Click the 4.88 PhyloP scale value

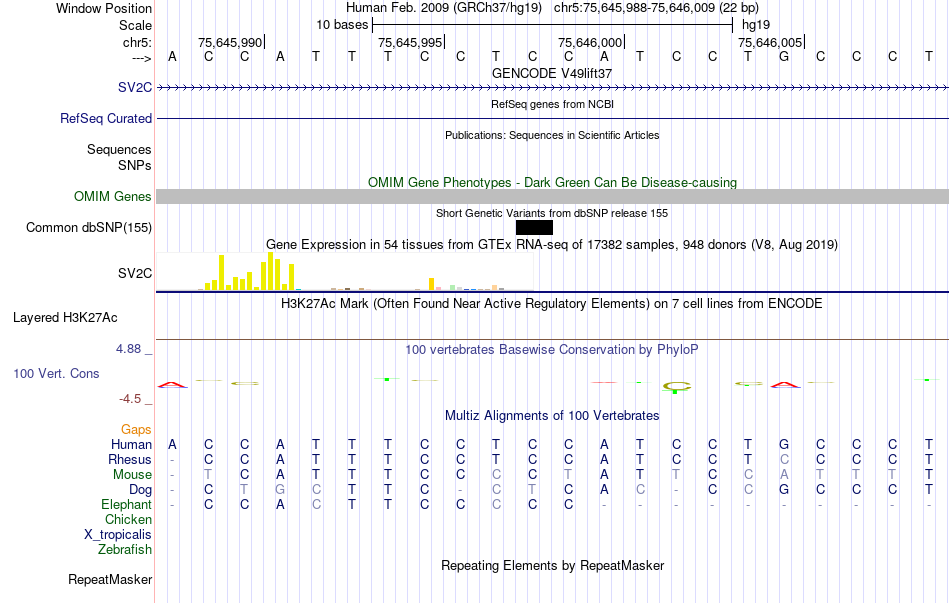point(128,349)
